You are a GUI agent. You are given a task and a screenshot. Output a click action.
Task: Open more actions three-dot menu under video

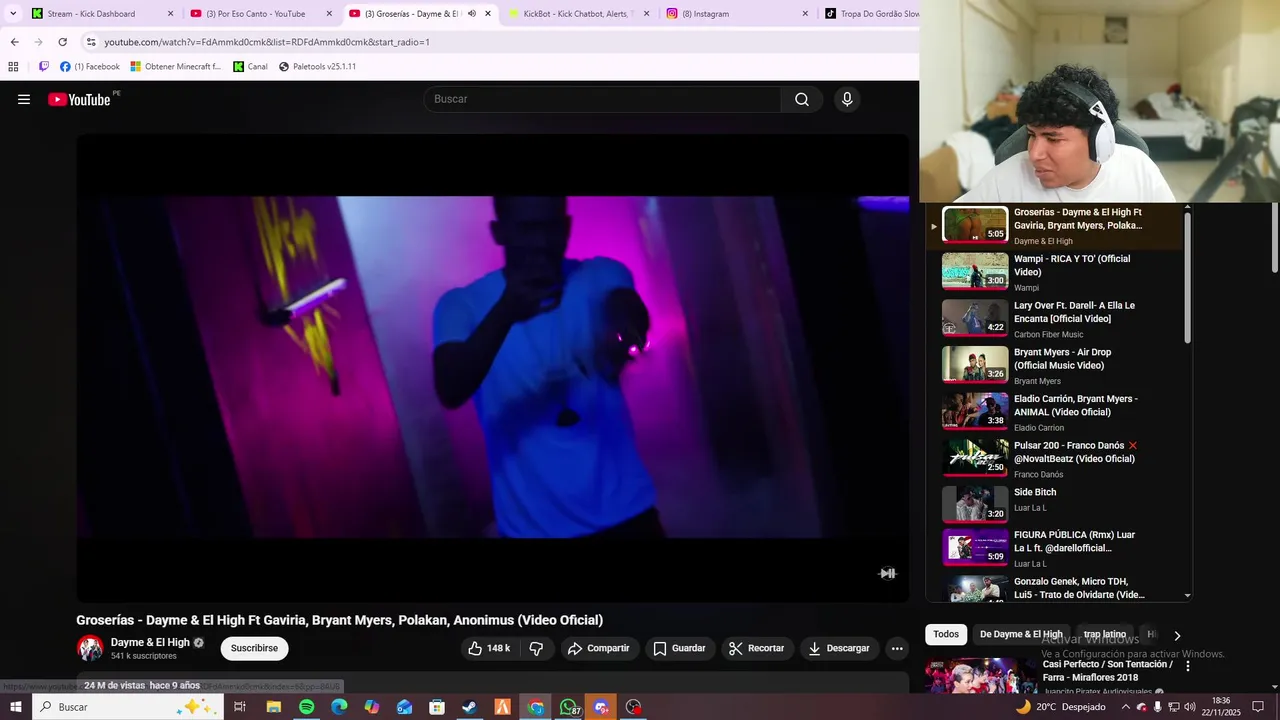(x=897, y=648)
